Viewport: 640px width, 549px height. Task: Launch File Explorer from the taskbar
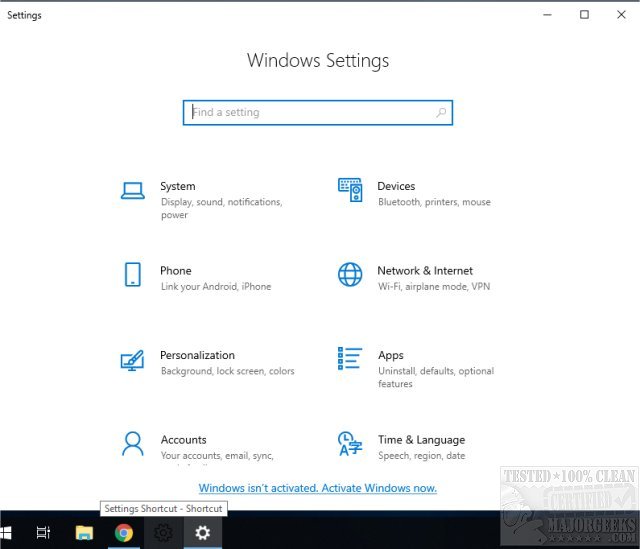(84, 533)
